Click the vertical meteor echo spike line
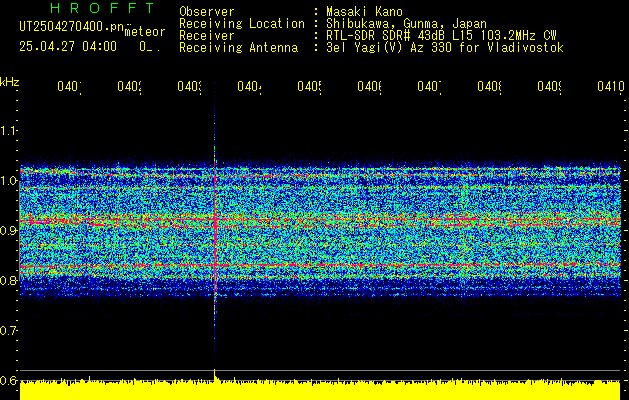Screen dimensions: 629x400 [215, 225]
